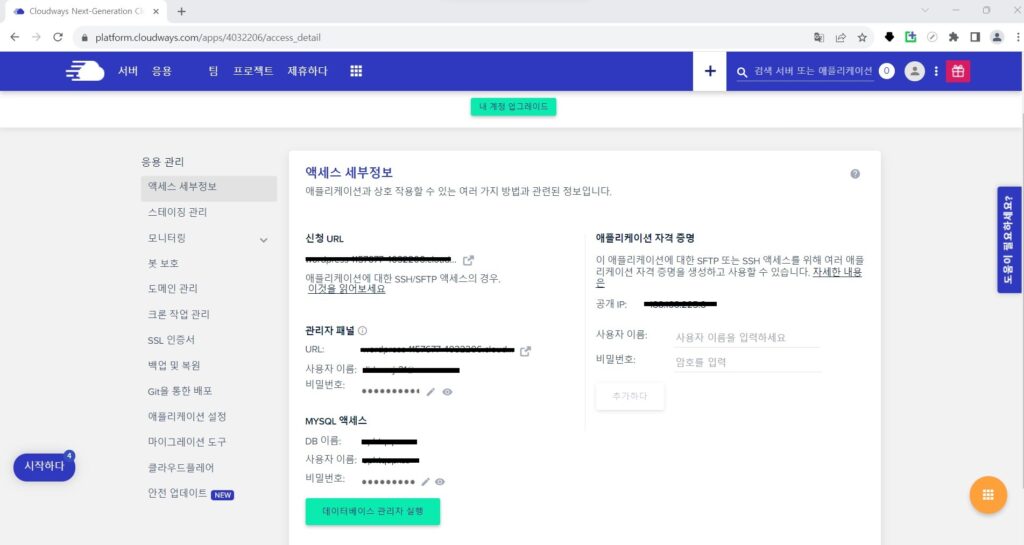Open a new browser tab
Image resolution: width=1024 pixels, height=545 pixels.
182,11
